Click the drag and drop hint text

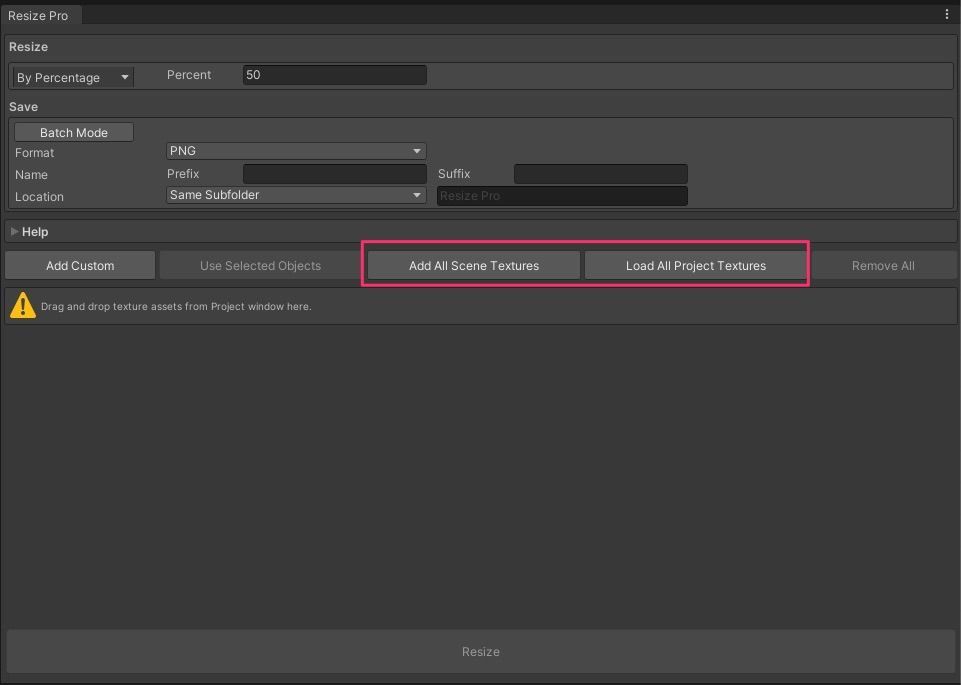[176, 306]
